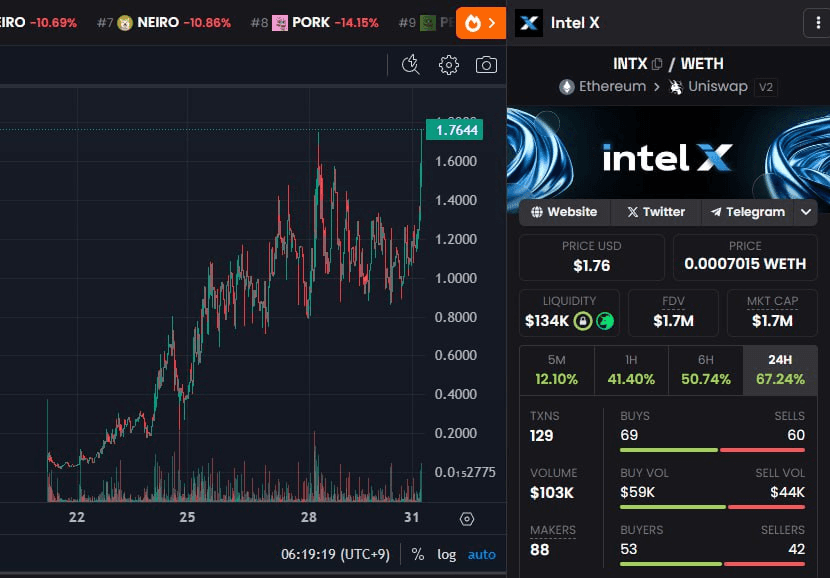830x578 pixels.
Task: Select the 1H stats tab
Action: click(x=631, y=369)
